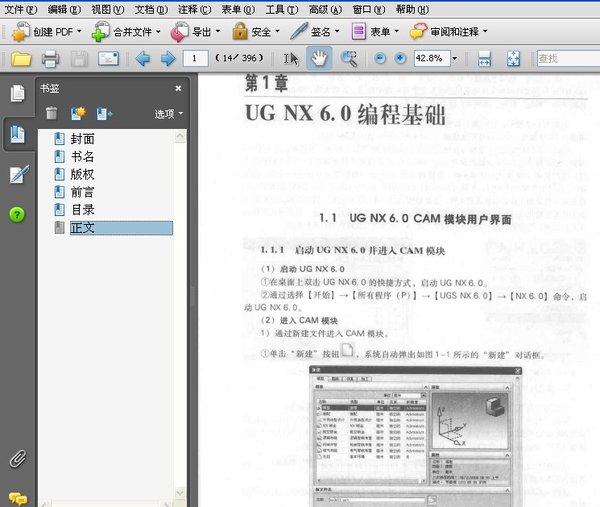Open the Signatures panel icon in sidebar

click(18, 174)
